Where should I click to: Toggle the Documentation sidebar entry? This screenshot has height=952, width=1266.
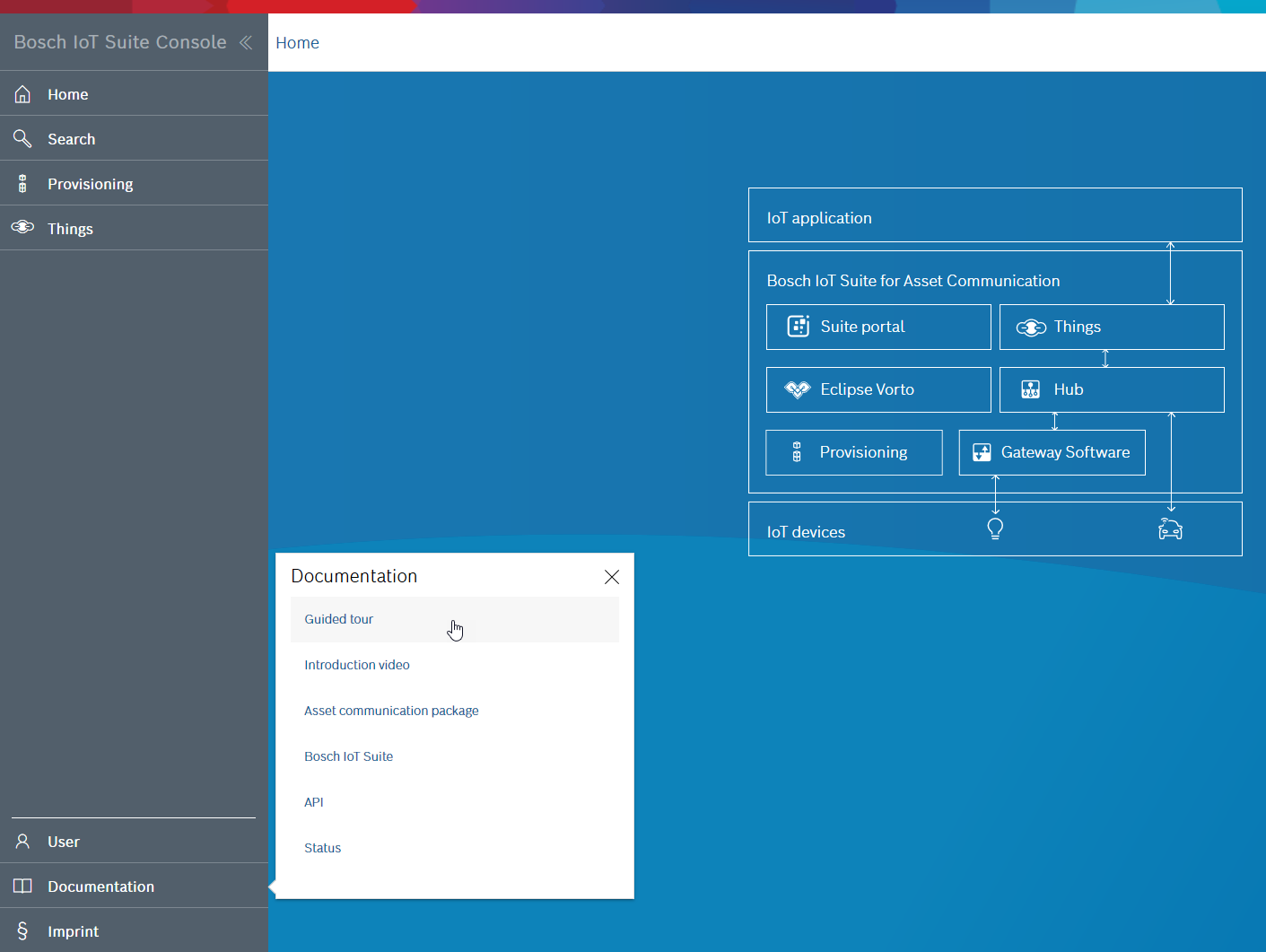(135, 886)
